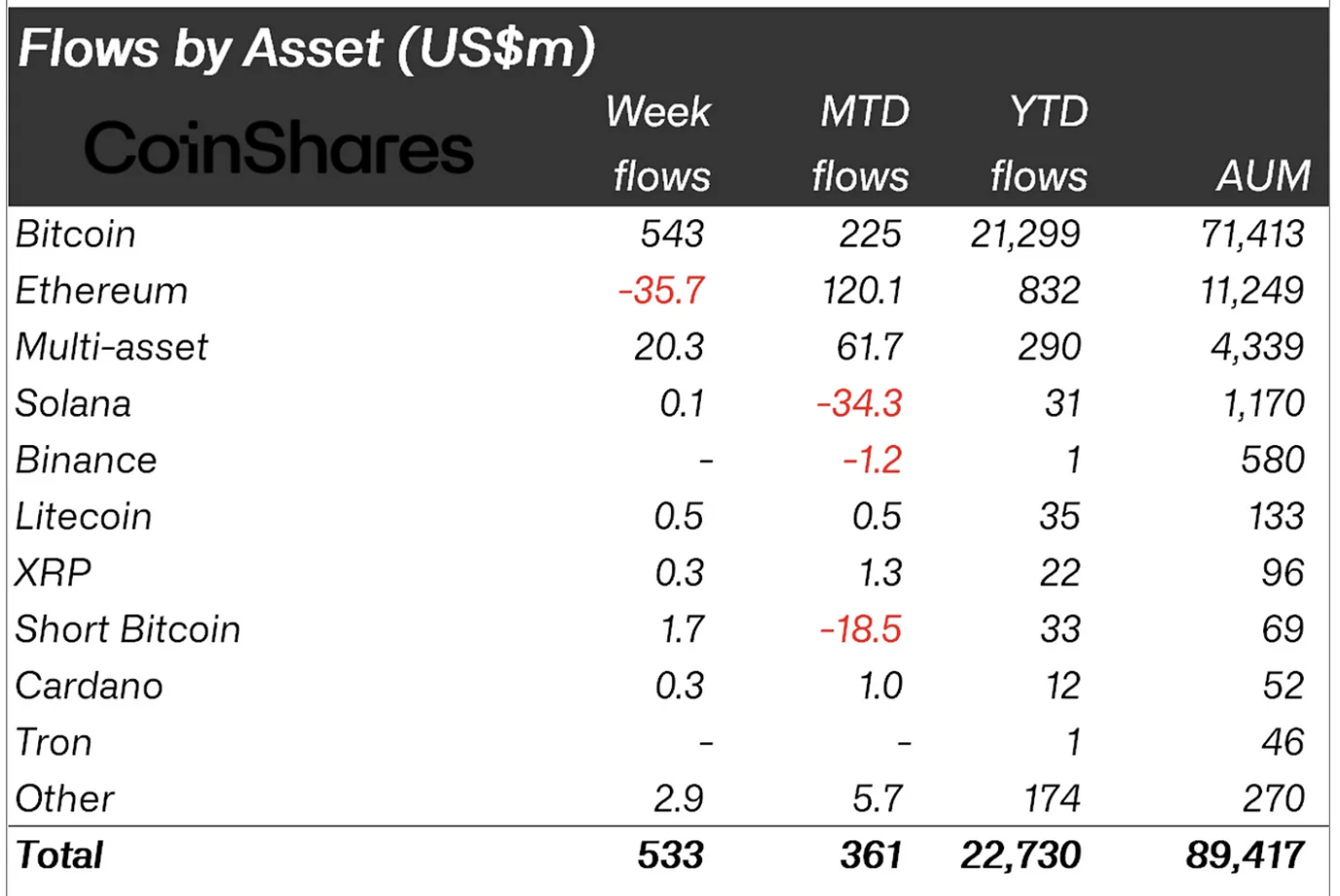Click the AUM column header
The width and height of the screenshot is (1340, 896).
1263,176
